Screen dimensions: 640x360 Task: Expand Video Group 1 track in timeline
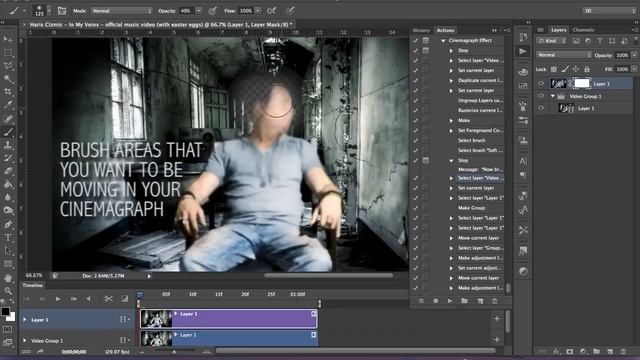[25, 340]
